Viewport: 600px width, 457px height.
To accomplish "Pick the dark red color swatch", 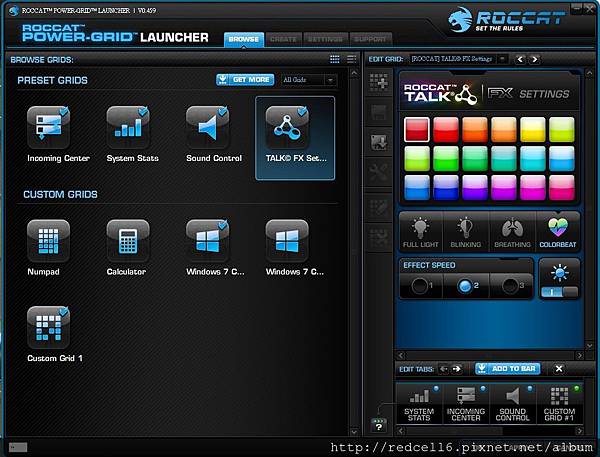I will click(x=417, y=130).
